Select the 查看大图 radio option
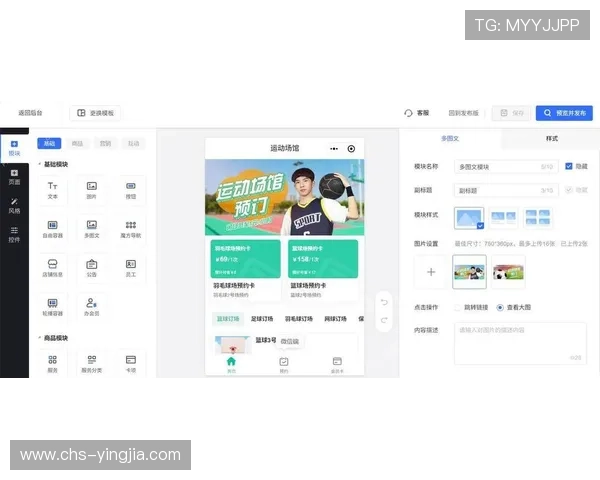 tap(500, 307)
